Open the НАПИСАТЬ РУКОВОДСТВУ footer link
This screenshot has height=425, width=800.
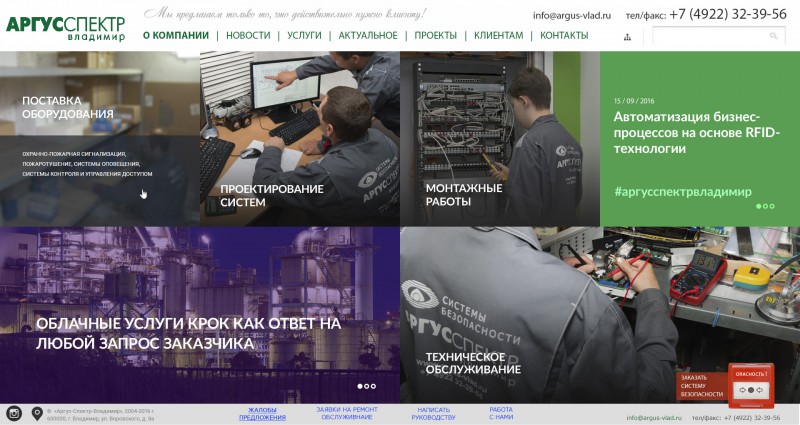tap(433, 413)
